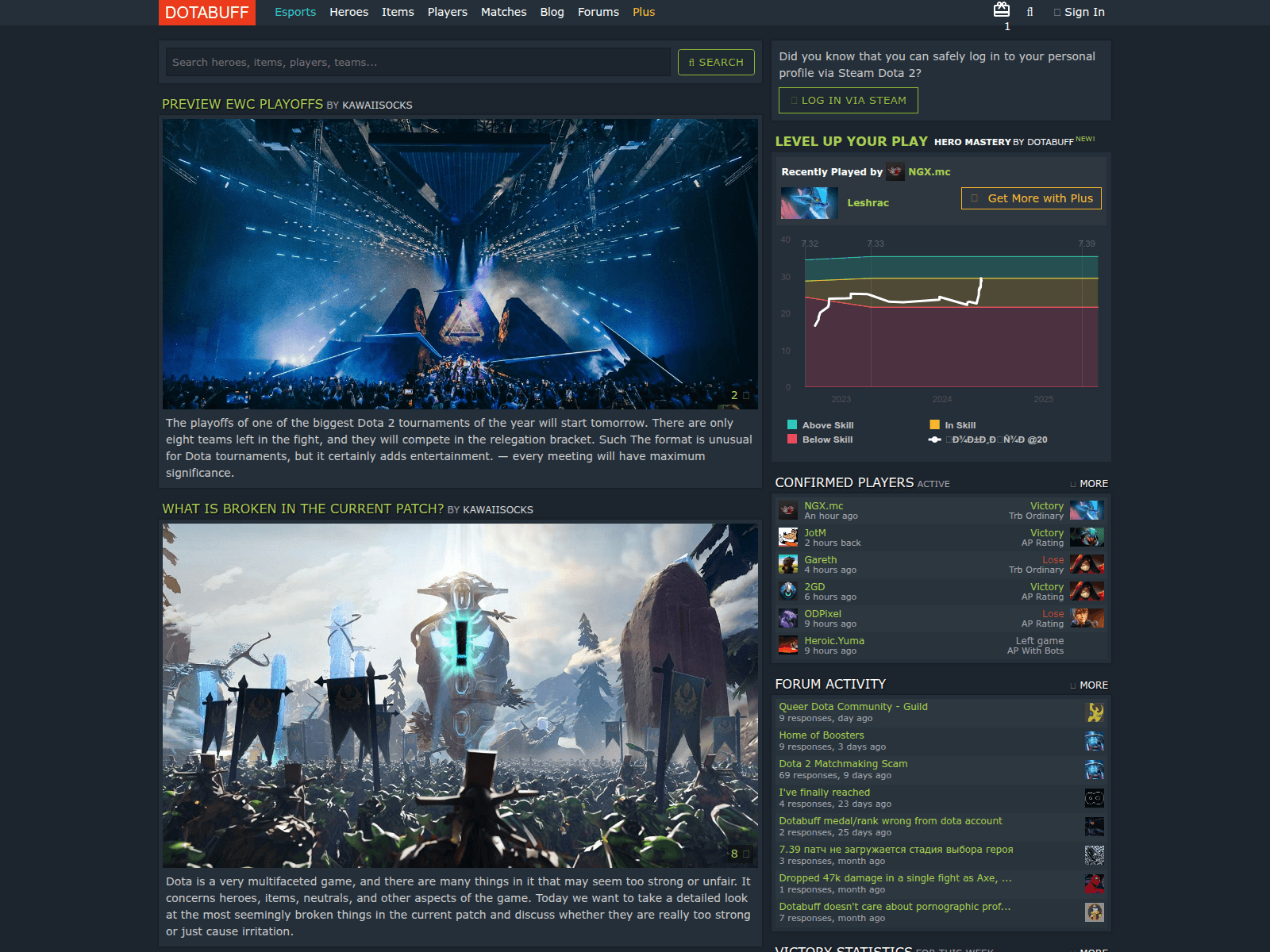
Task: Open Hero Mastery by Dotabuff heading
Action: coord(1003,142)
